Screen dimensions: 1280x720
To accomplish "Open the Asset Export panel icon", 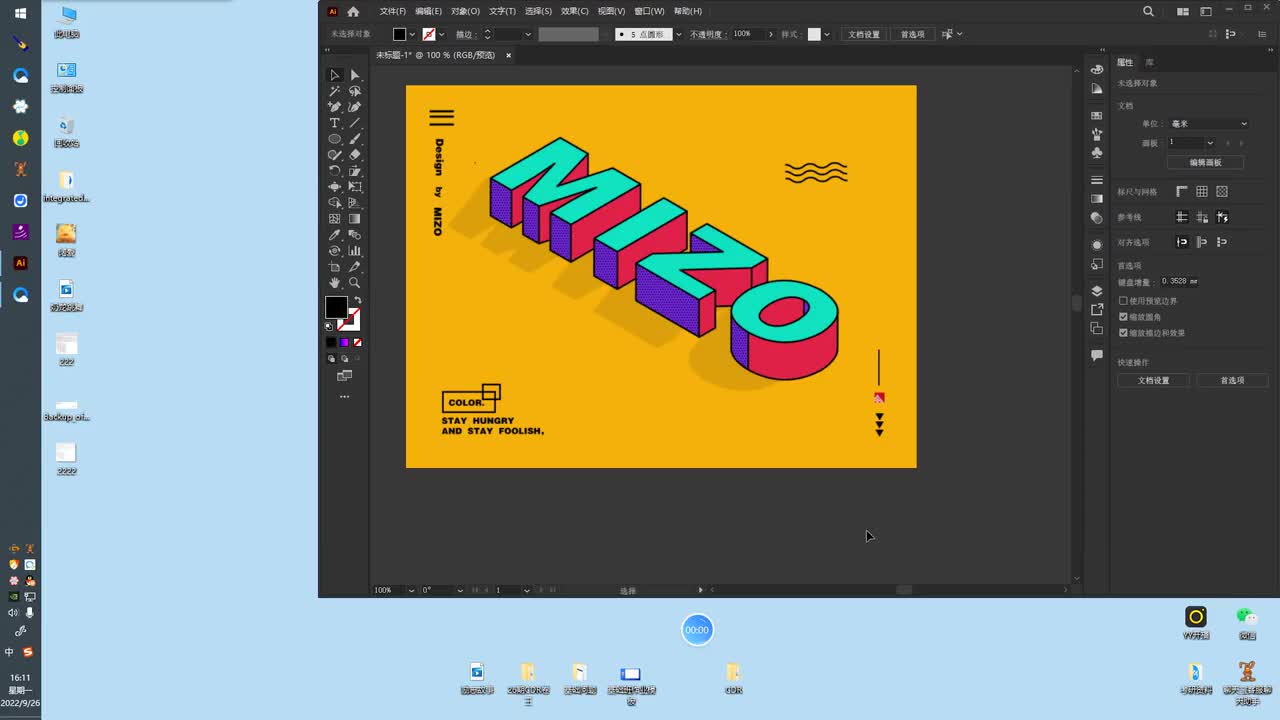I will pos(1097,309).
